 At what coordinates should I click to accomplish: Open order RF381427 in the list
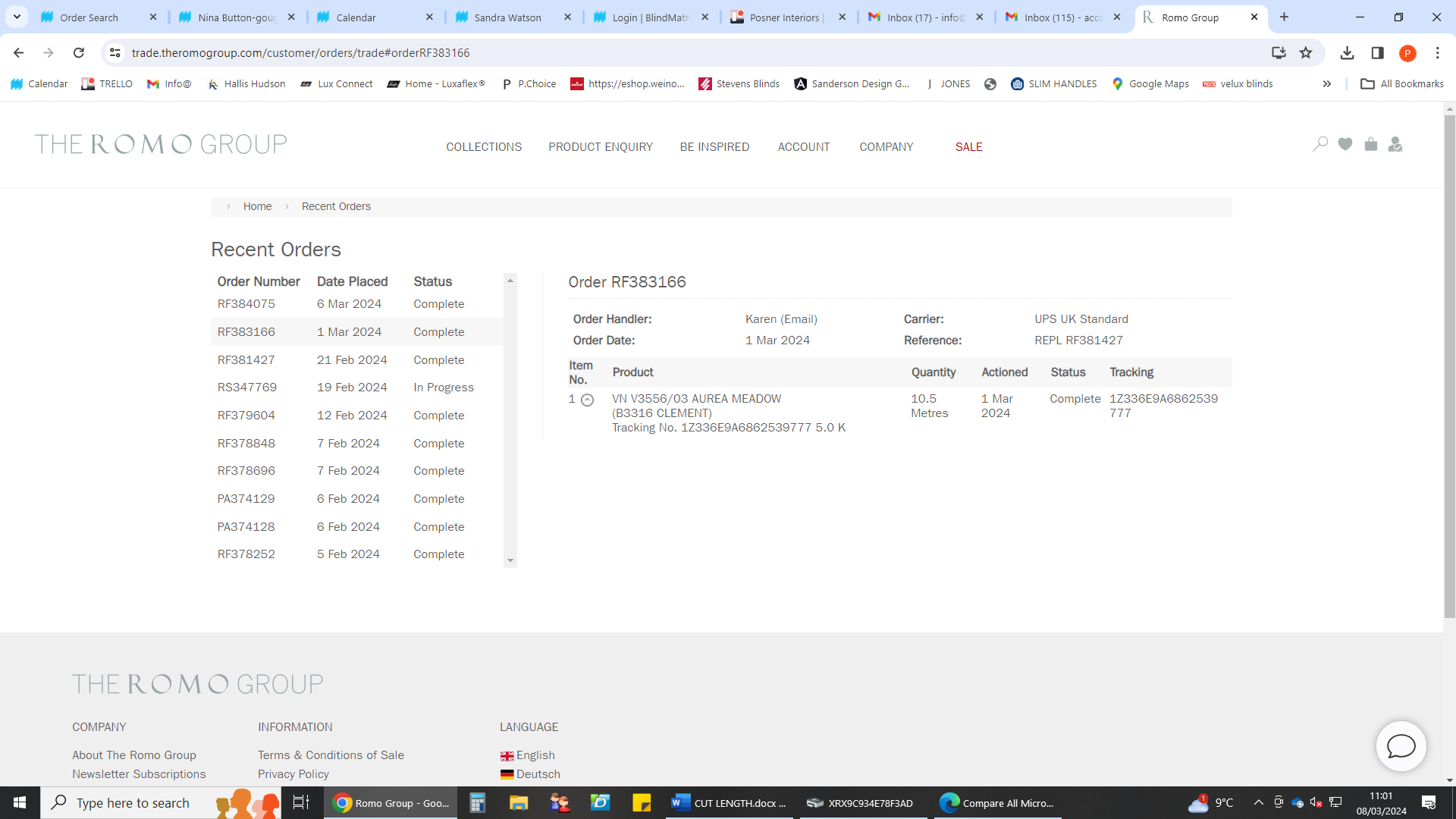coord(246,360)
